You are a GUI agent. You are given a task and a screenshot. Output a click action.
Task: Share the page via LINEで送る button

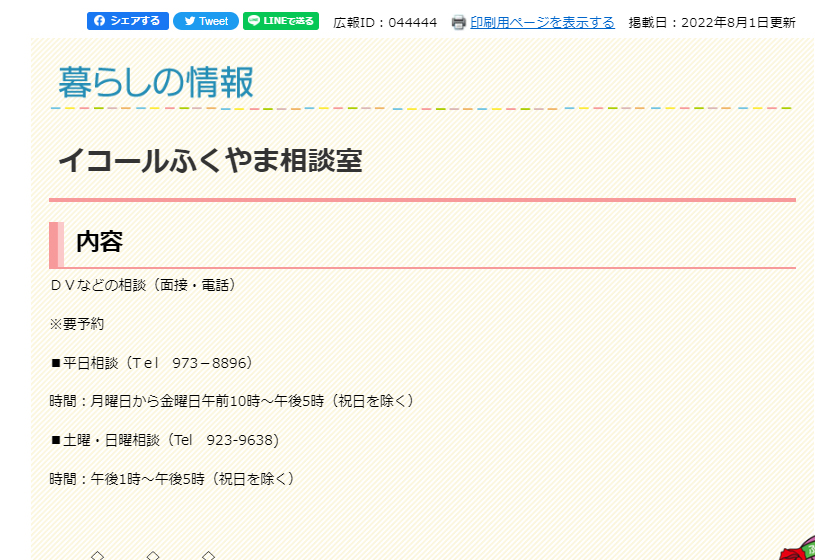click(x=281, y=21)
